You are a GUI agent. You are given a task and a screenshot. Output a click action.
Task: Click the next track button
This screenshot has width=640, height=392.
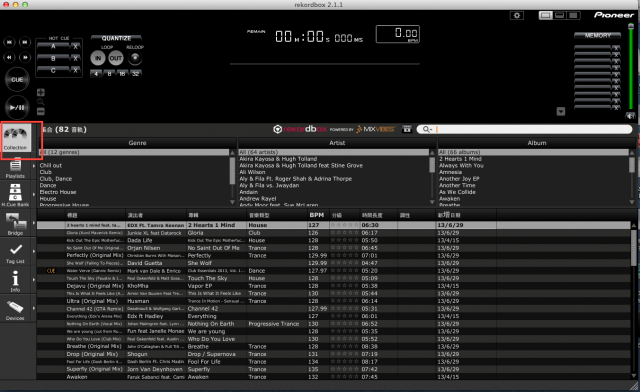(25, 42)
